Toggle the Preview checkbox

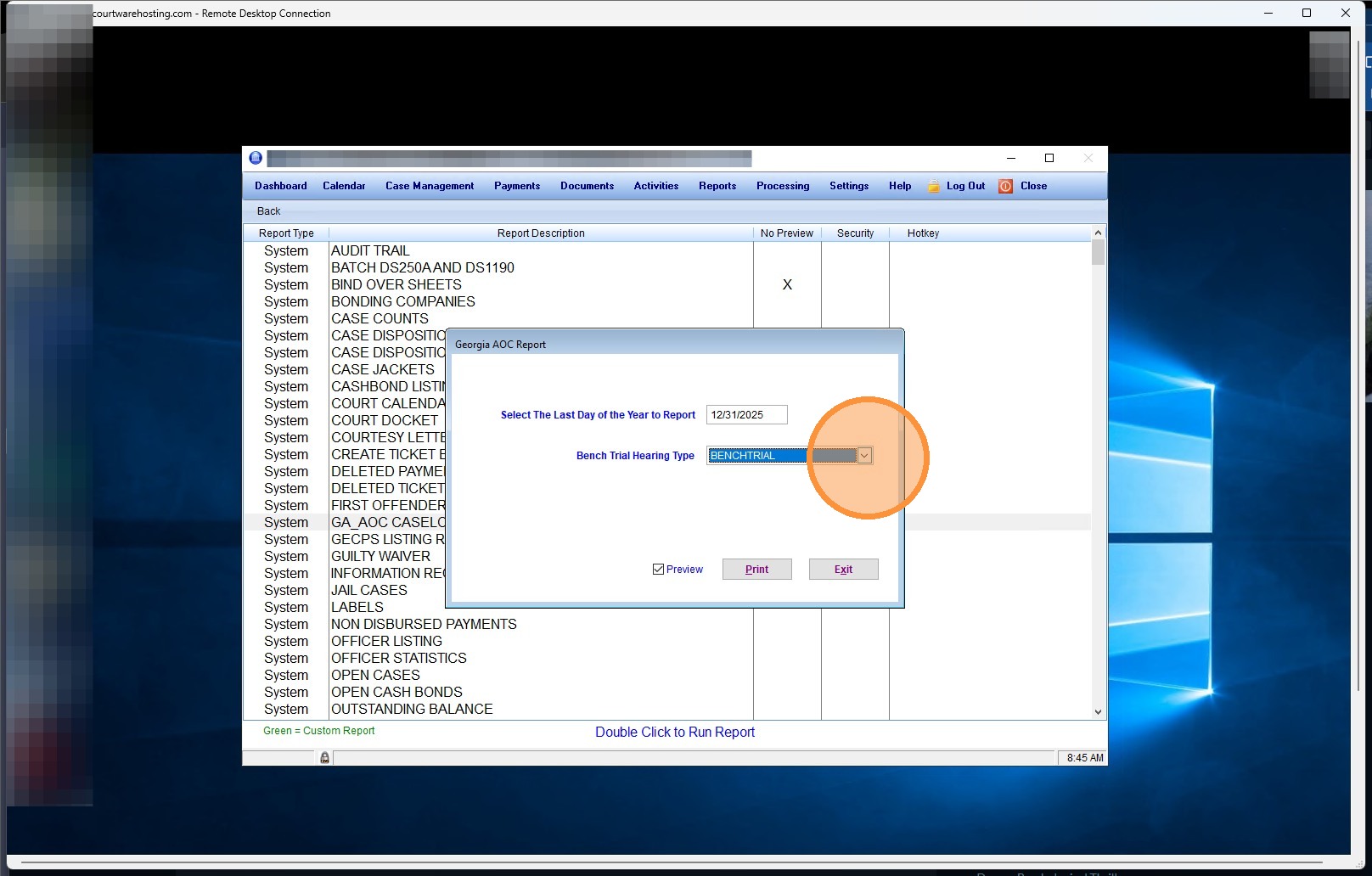point(658,569)
